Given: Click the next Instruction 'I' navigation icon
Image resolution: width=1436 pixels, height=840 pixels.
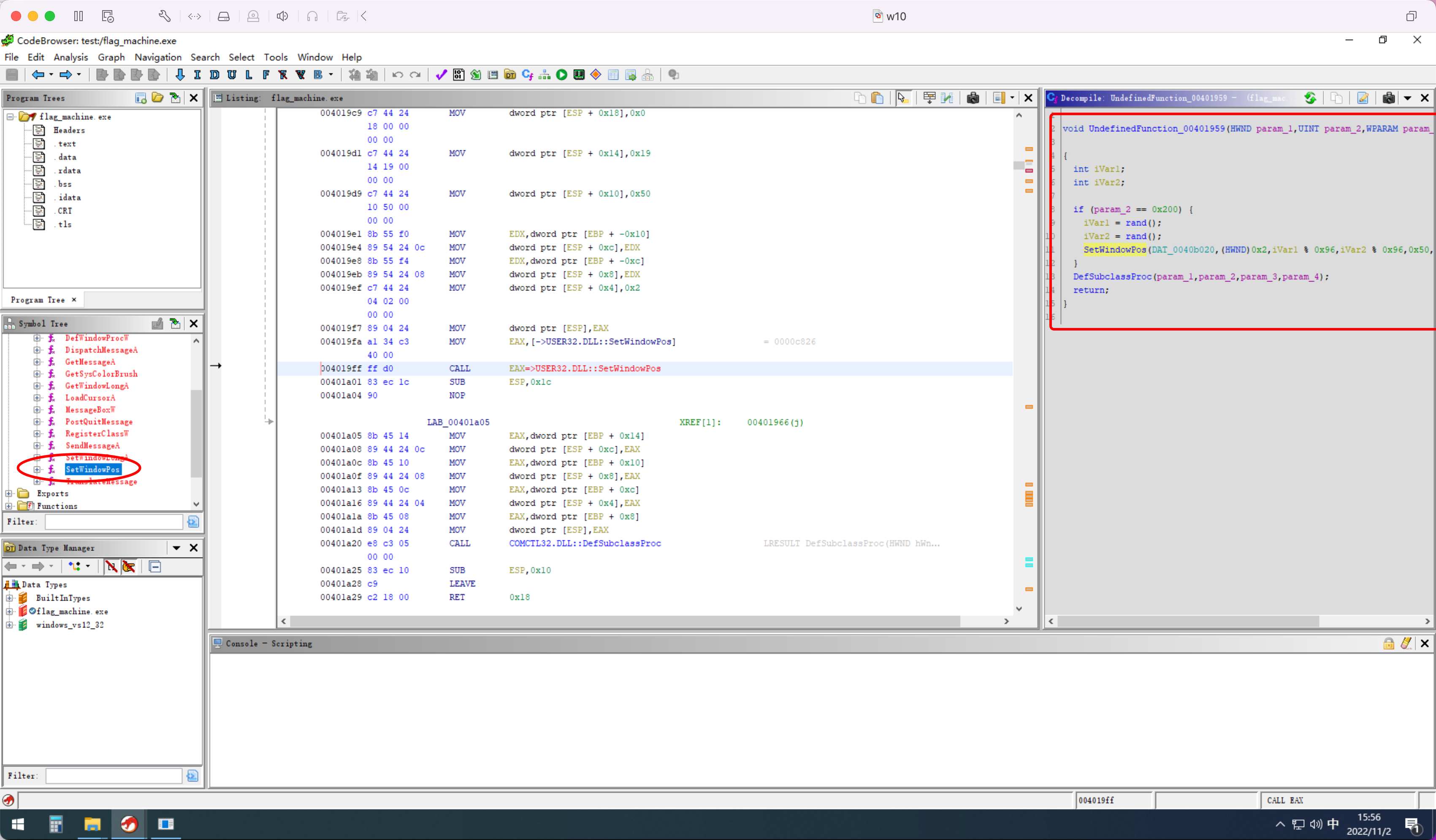Looking at the screenshot, I should click(197, 75).
